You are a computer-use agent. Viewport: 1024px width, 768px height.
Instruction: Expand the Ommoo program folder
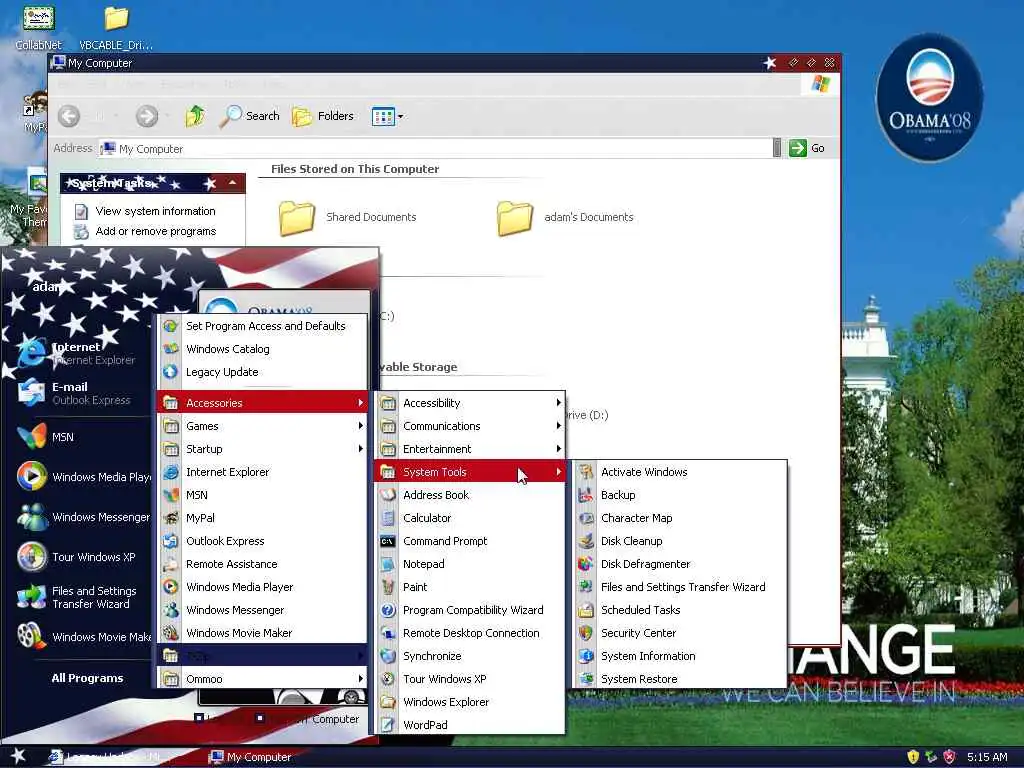coord(263,679)
